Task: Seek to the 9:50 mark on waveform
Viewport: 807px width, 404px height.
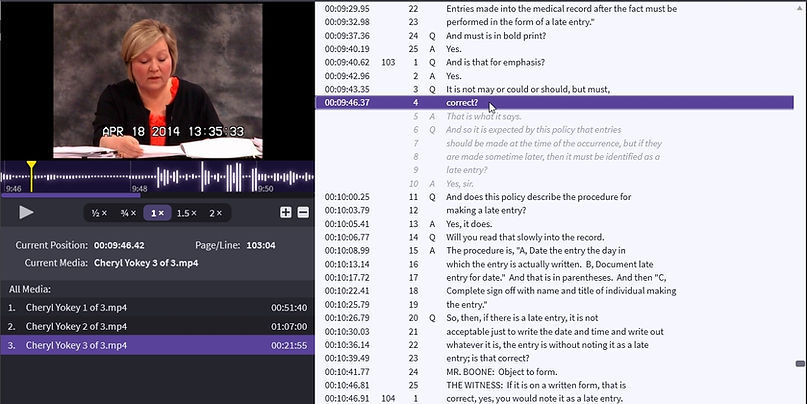Action: point(264,187)
